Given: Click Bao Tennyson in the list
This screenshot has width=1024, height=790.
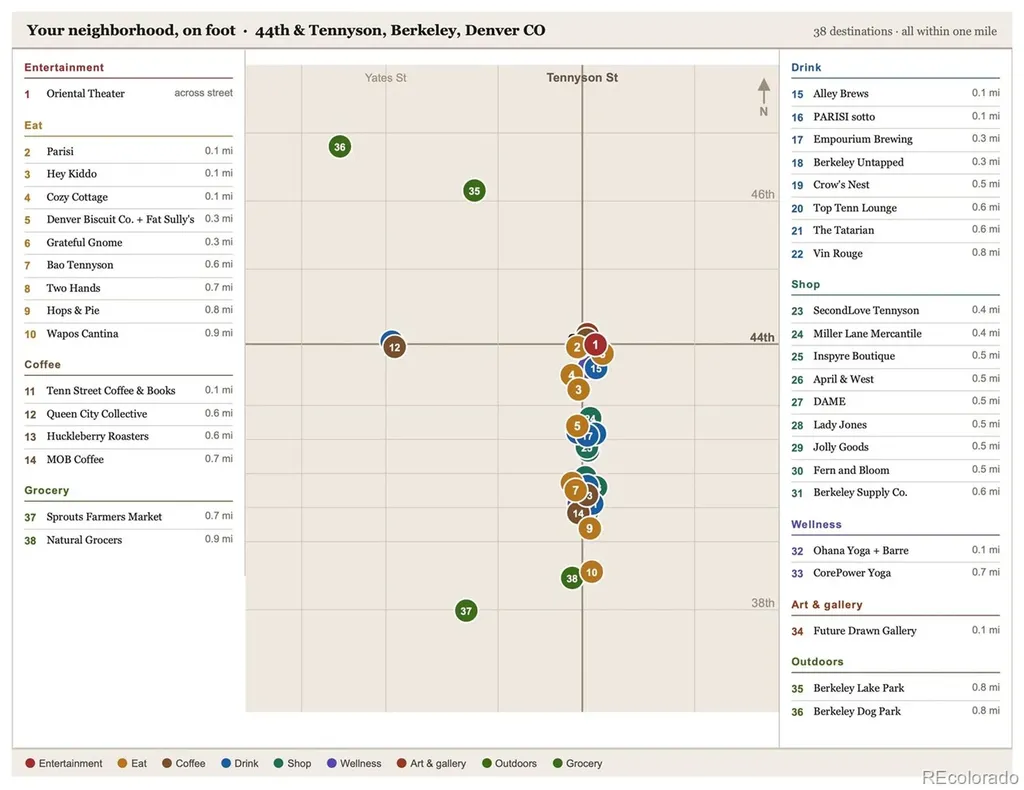Looking at the screenshot, I should tap(129, 265).
